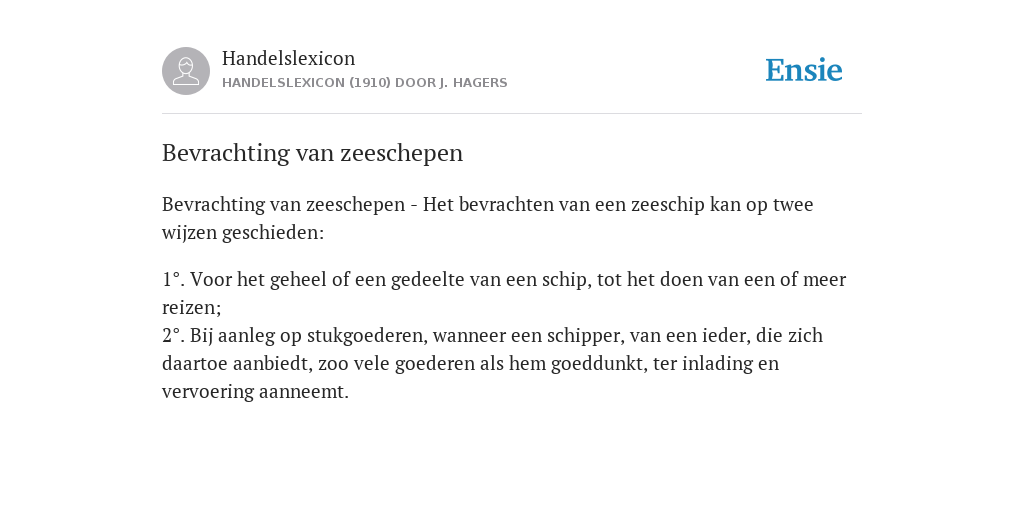
Task: Click the word 'goeddunkt' in the text
Action: (598, 364)
